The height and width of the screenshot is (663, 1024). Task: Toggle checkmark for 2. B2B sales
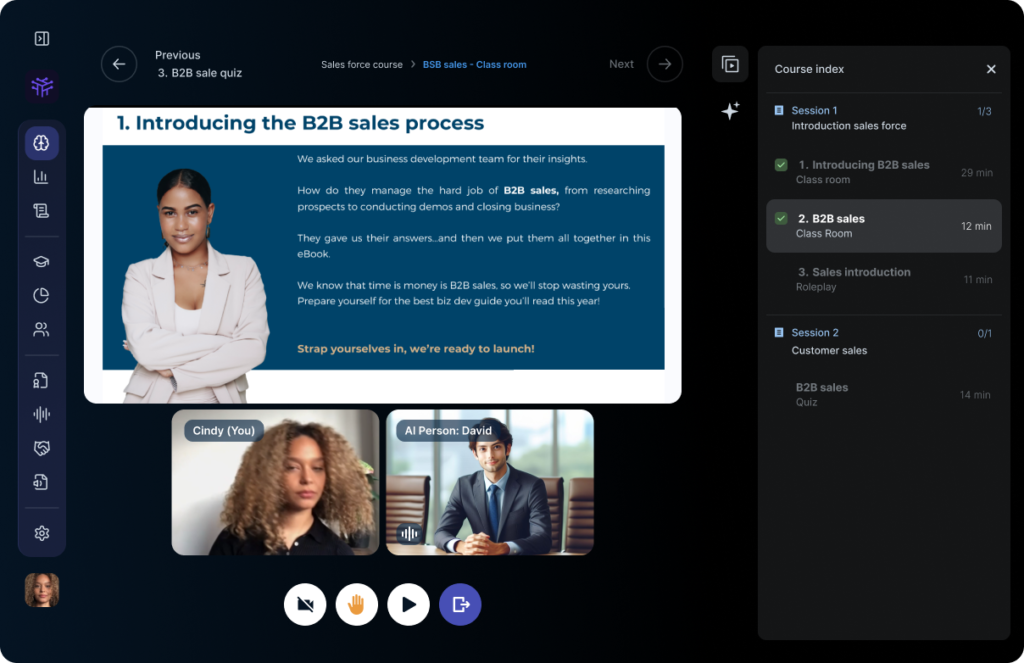tap(781, 218)
